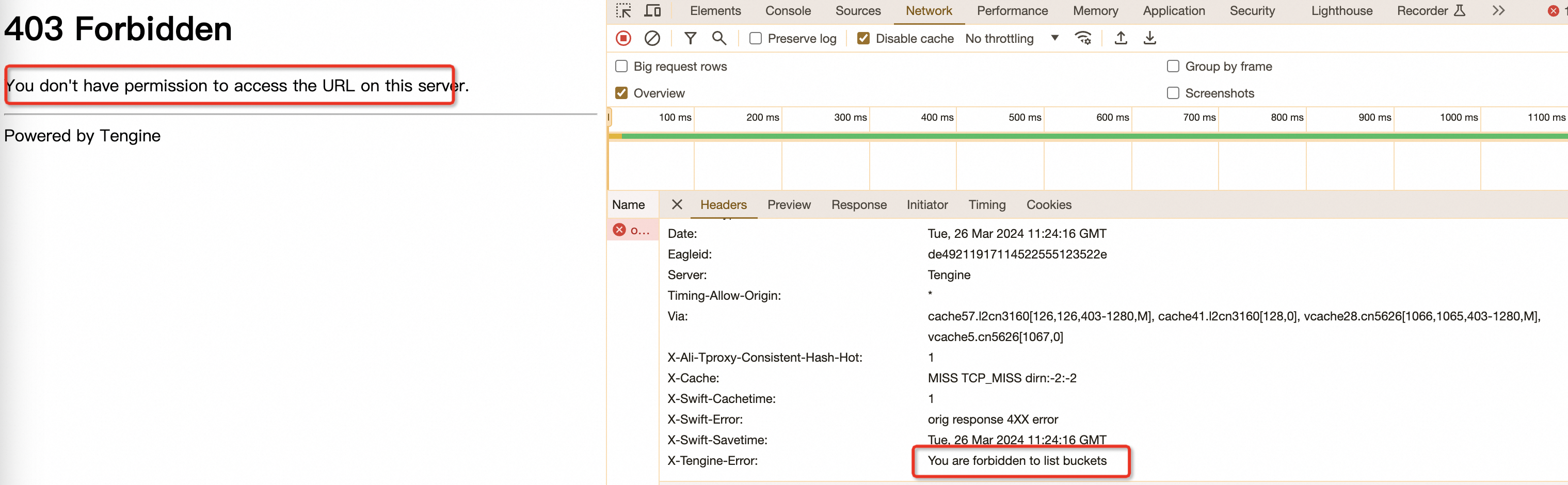Click the Via header value
The height and width of the screenshot is (485, 1568).
1234,326
